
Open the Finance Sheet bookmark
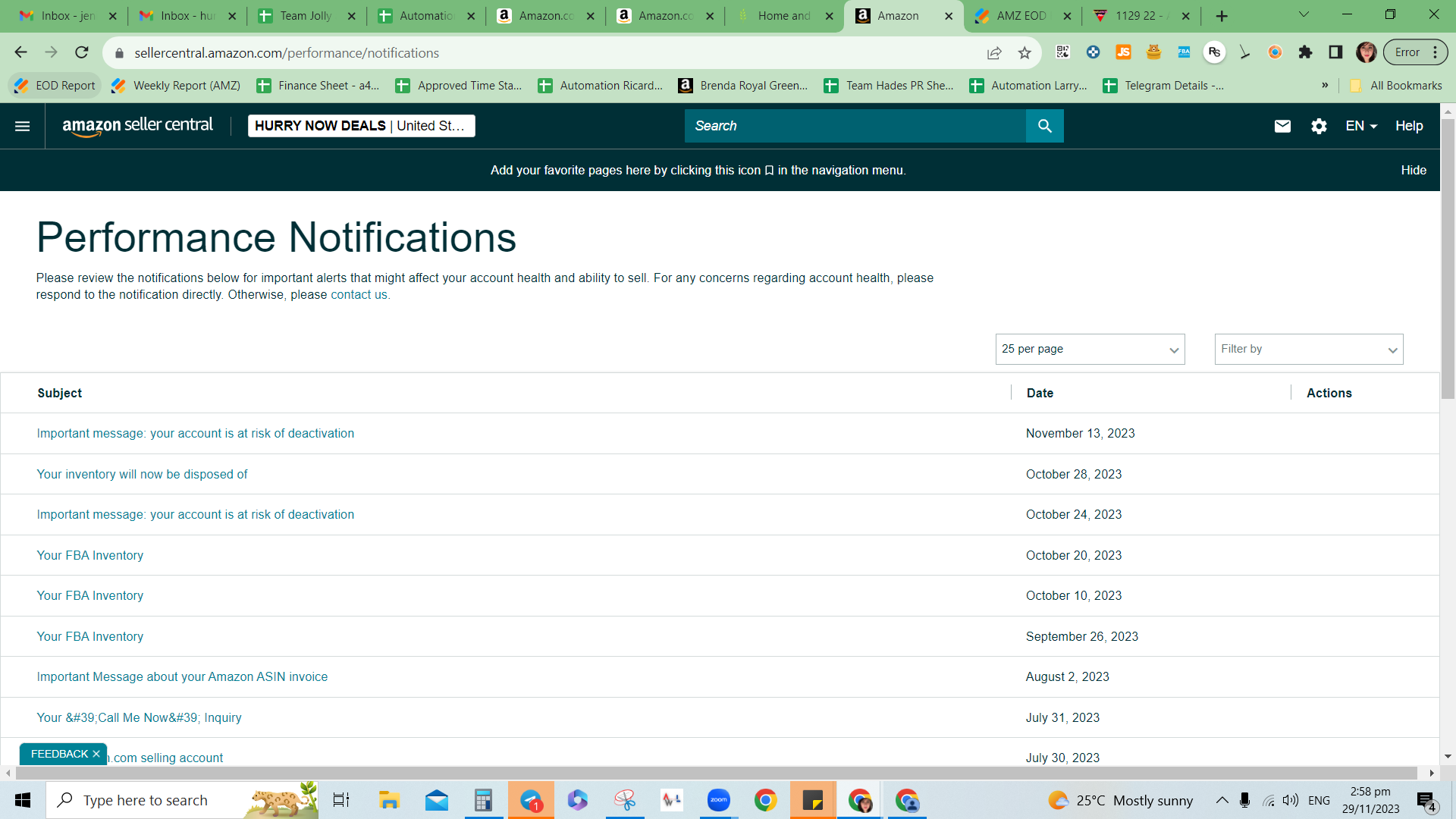(x=318, y=86)
